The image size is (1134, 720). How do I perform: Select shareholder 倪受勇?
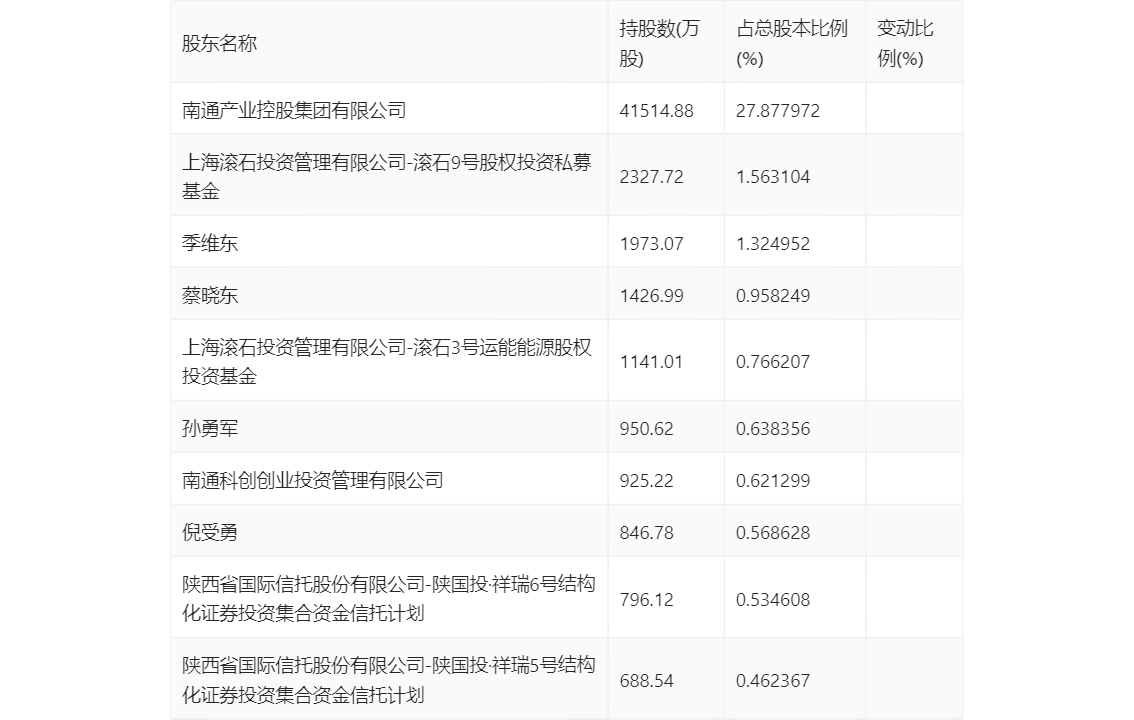coord(210,532)
